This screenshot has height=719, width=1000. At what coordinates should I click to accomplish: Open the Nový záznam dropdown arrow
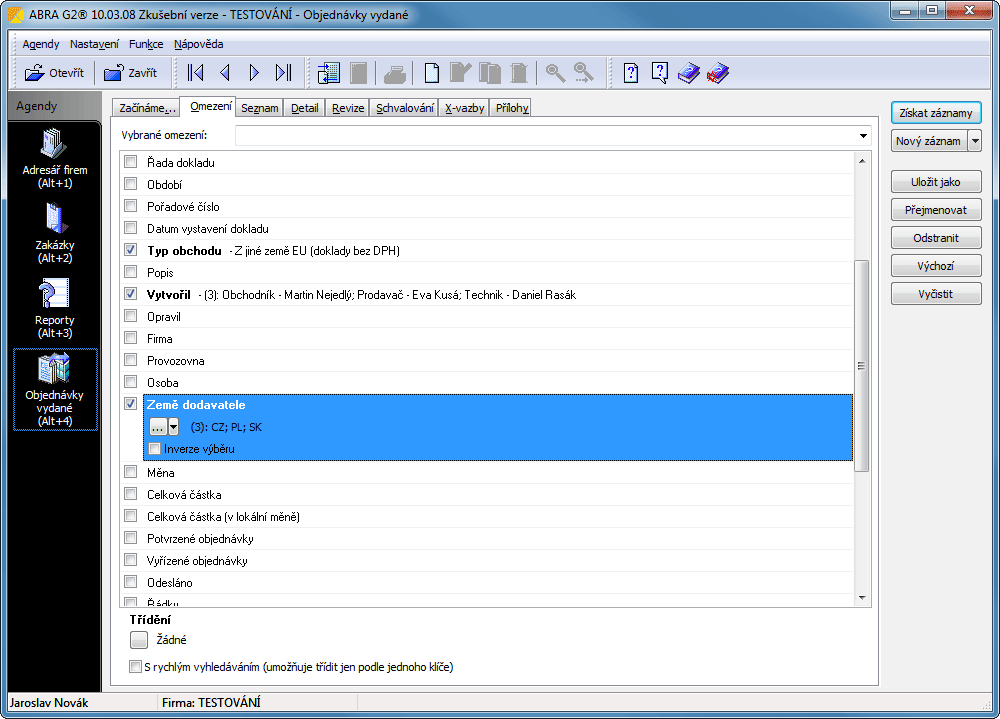974,141
